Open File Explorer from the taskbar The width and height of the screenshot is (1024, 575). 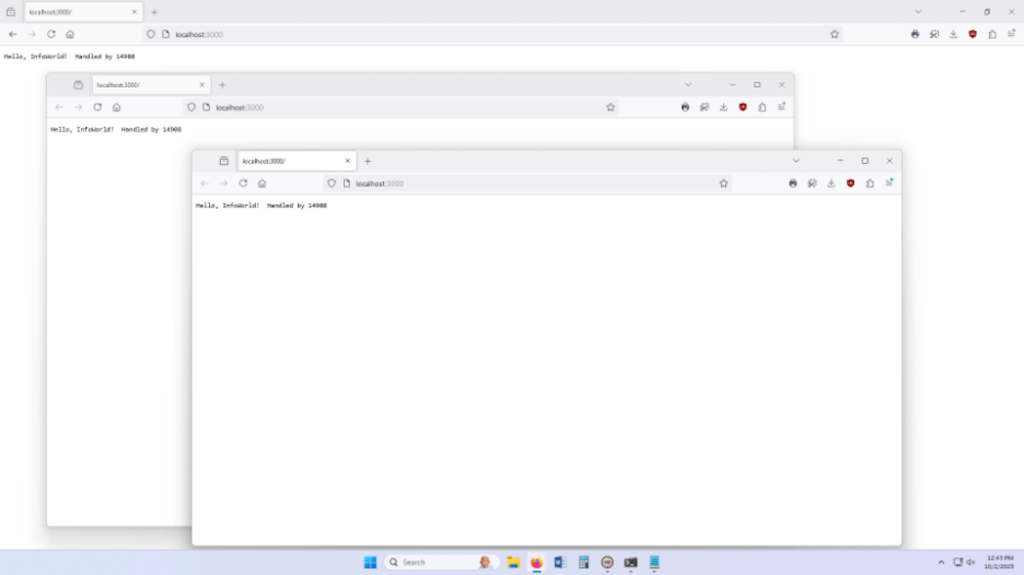click(513, 562)
